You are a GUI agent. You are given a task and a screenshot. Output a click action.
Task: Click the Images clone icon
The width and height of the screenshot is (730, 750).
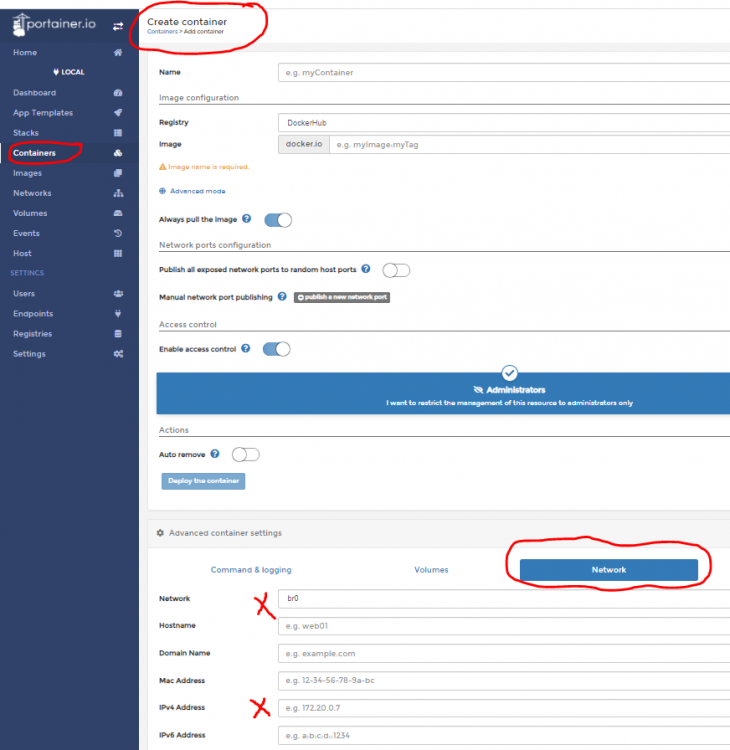pyautogui.click(x=118, y=173)
